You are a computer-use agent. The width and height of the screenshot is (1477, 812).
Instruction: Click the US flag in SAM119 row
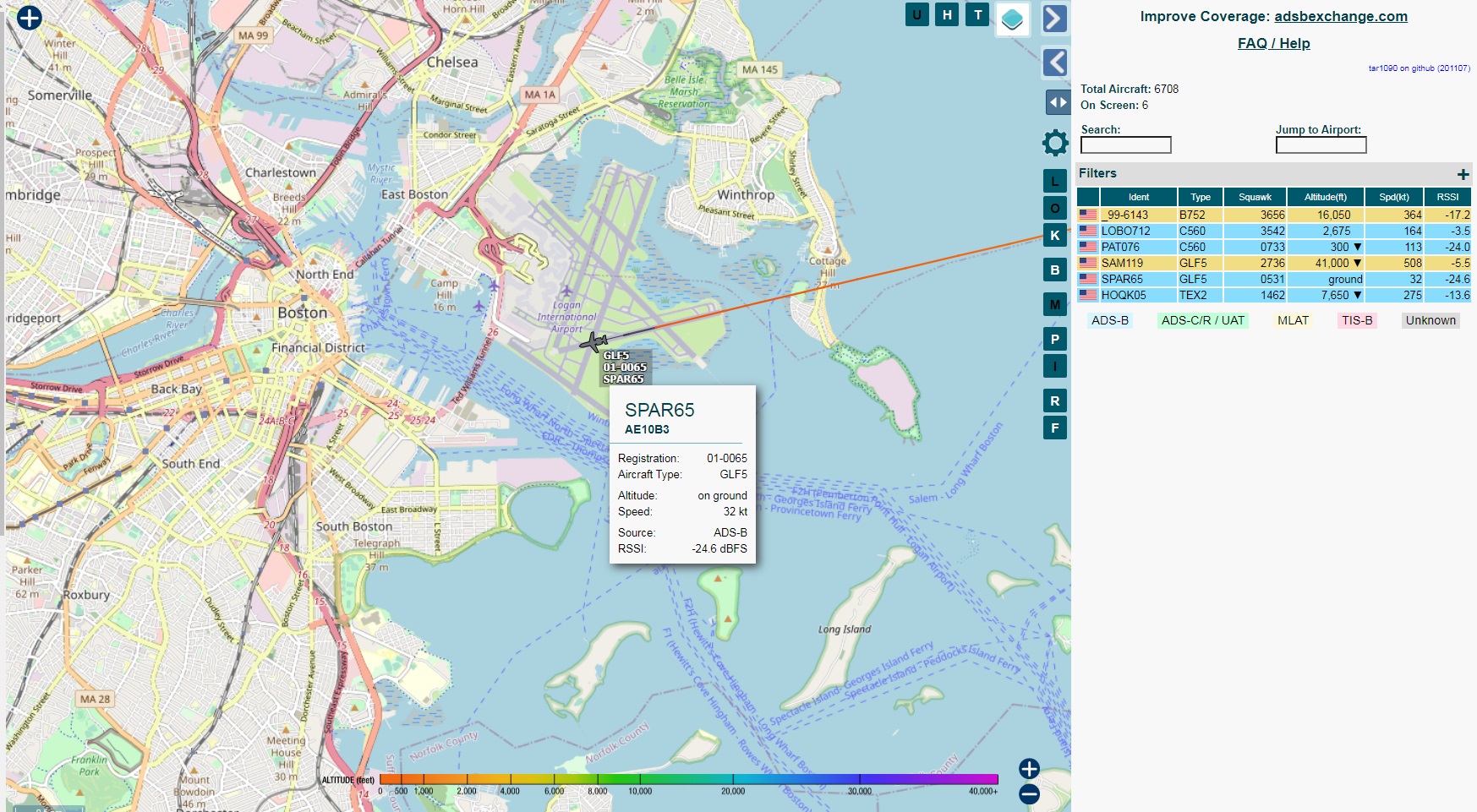1087,263
